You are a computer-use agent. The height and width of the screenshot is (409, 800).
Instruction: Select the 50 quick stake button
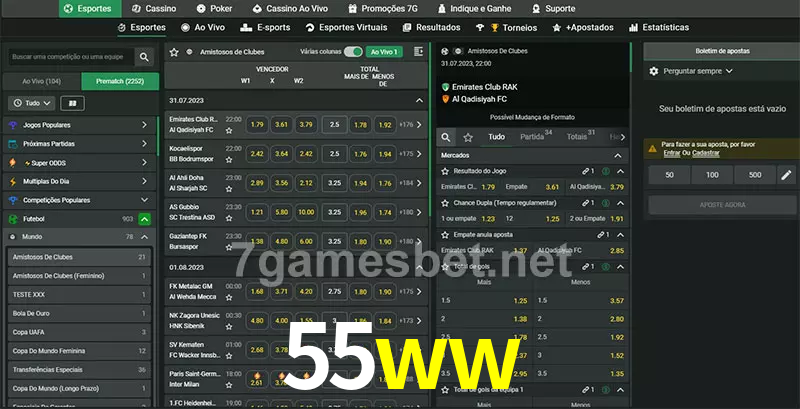click(669, 175)
